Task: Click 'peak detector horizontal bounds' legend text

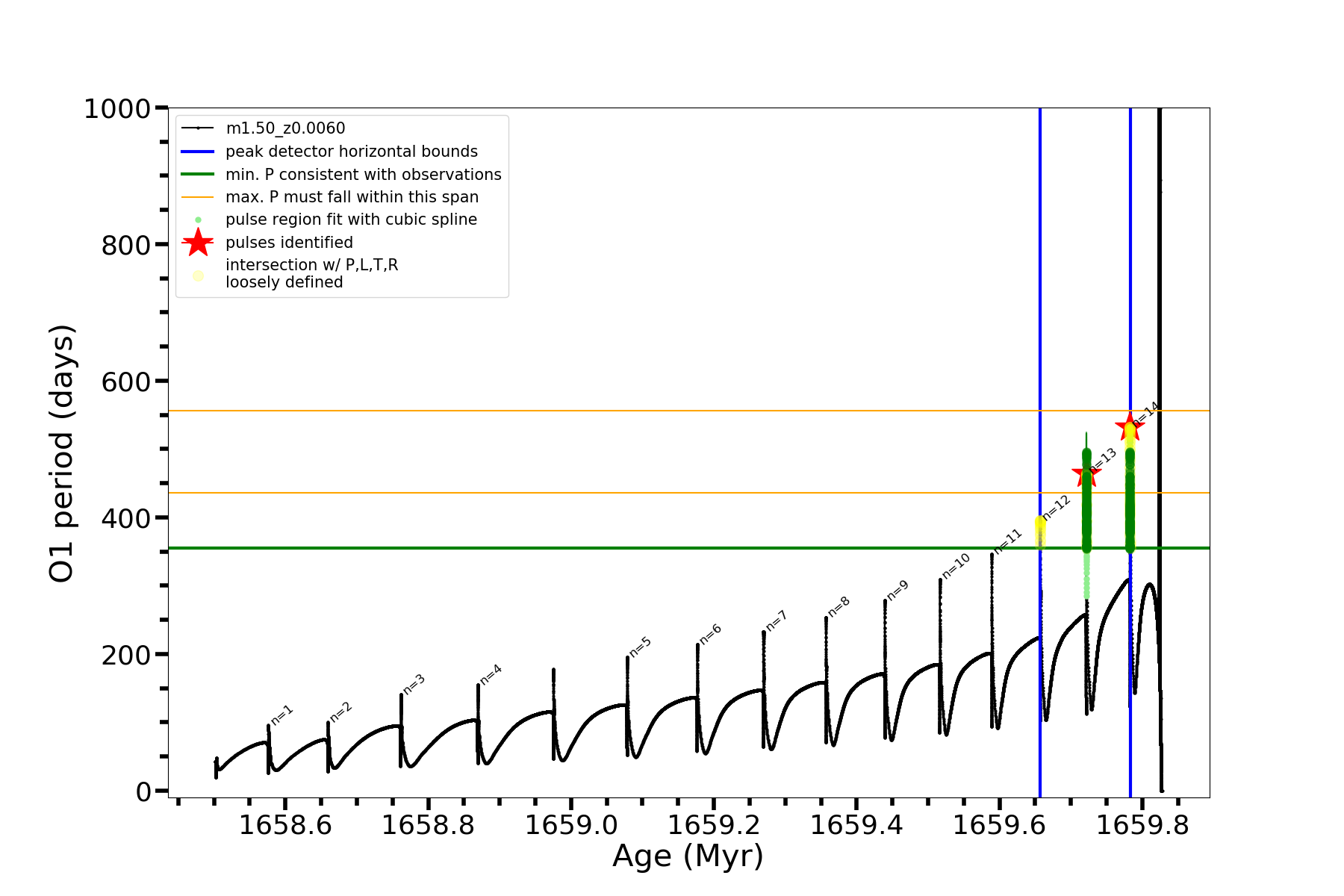Action: [351, 152]
